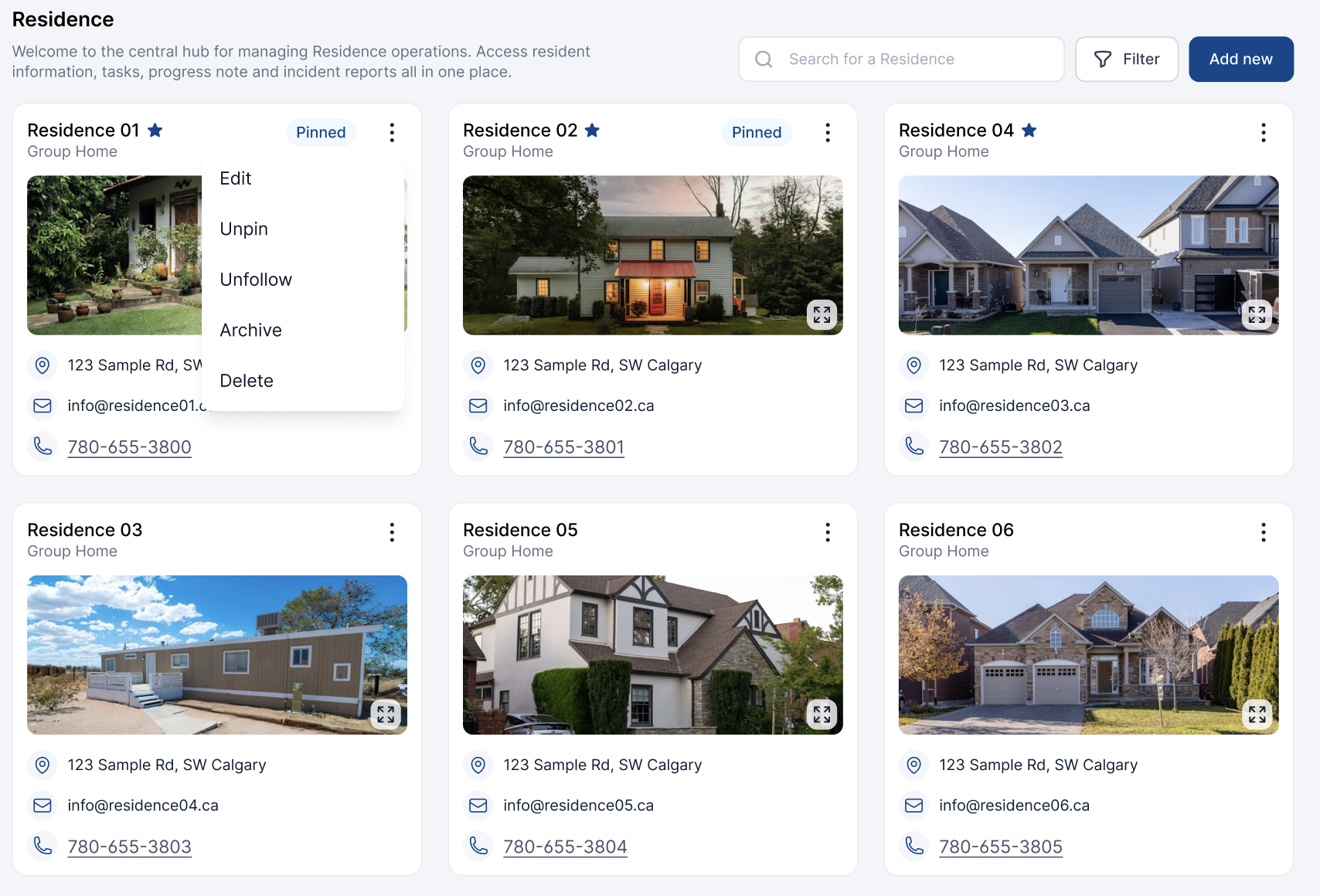Screen dimensions: 1320x896
Task: Choose Unpin from the Residence 01 menu
Action: coord(243,229)
